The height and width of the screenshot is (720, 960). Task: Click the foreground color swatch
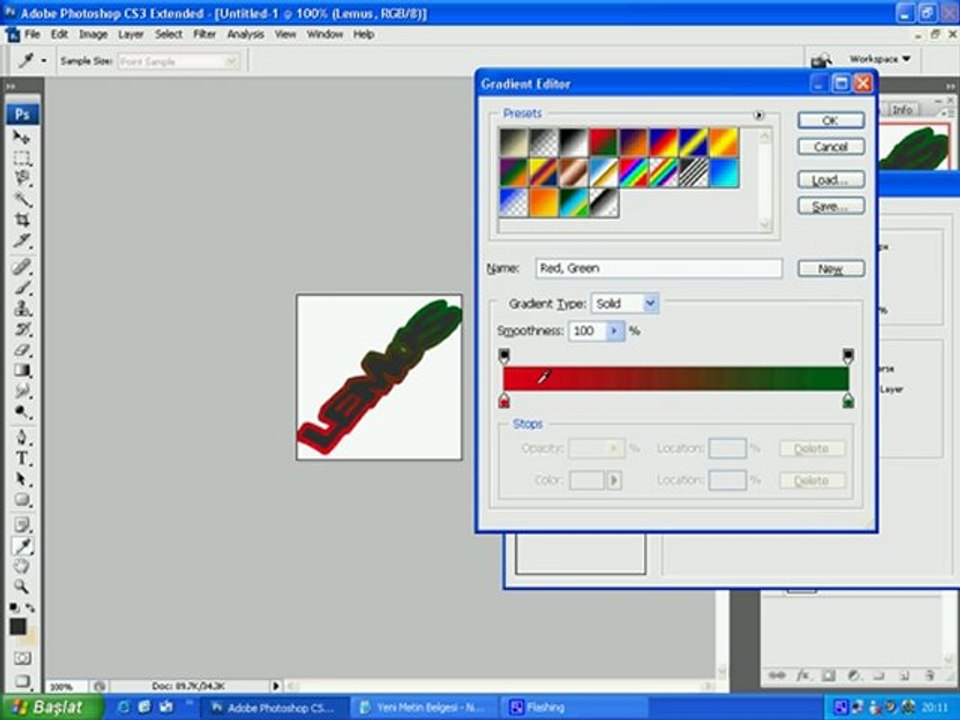tap(18, 626)
